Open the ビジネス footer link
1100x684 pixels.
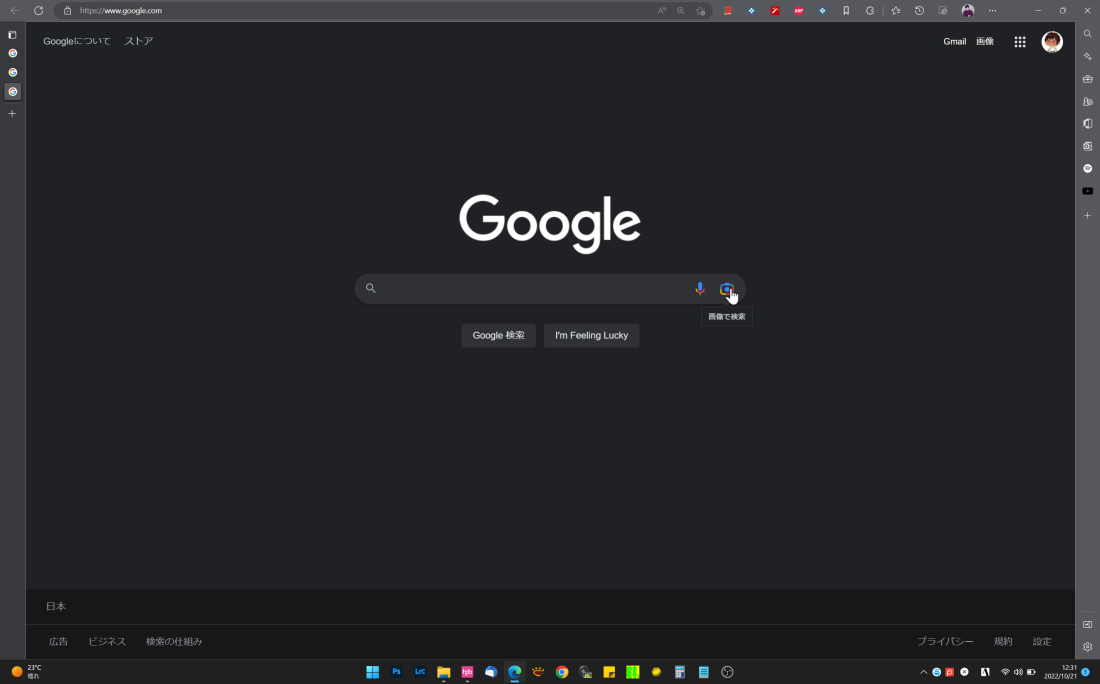(x=107, y=641)
